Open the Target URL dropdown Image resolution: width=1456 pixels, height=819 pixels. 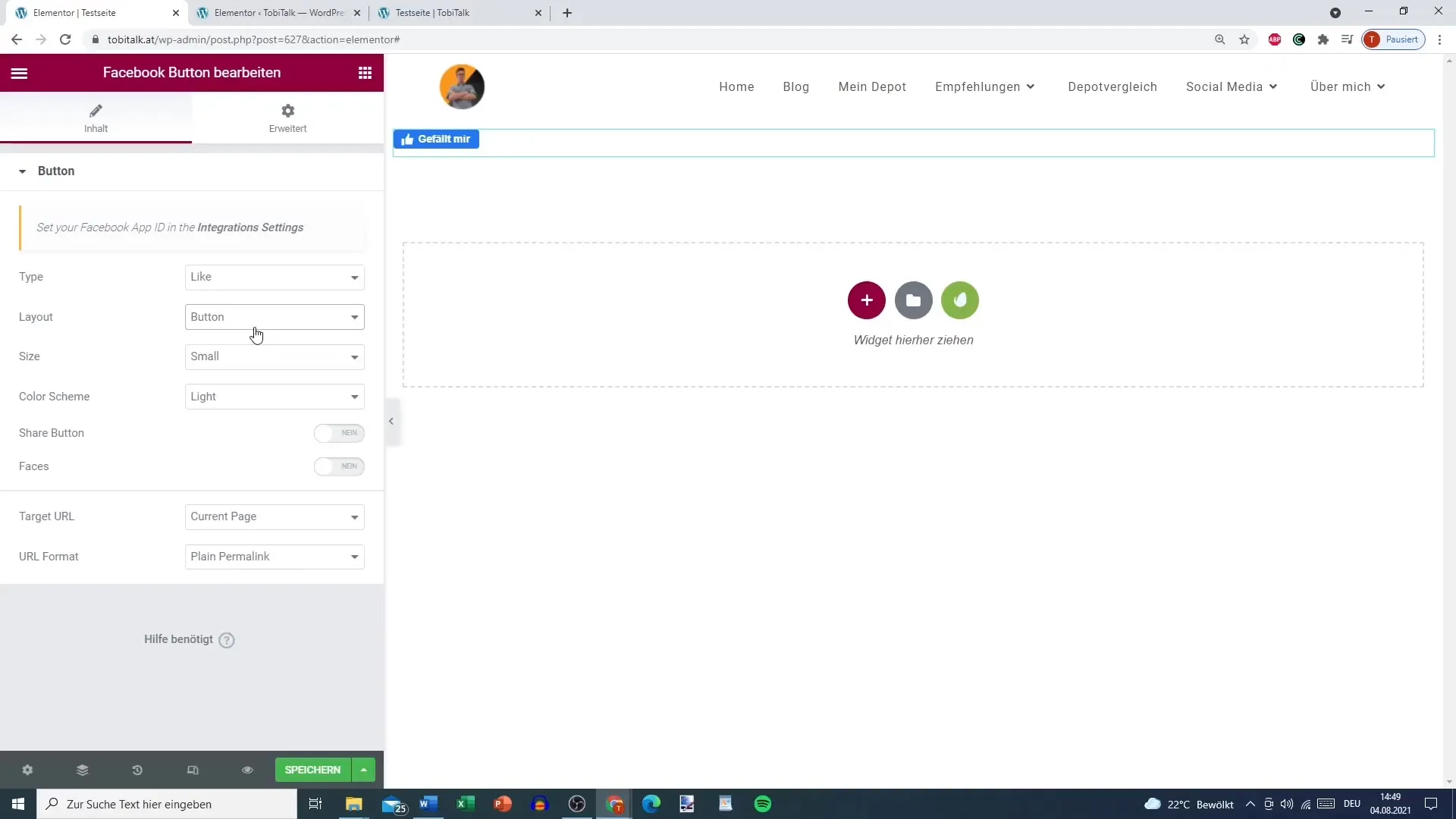tap(275, 516)
